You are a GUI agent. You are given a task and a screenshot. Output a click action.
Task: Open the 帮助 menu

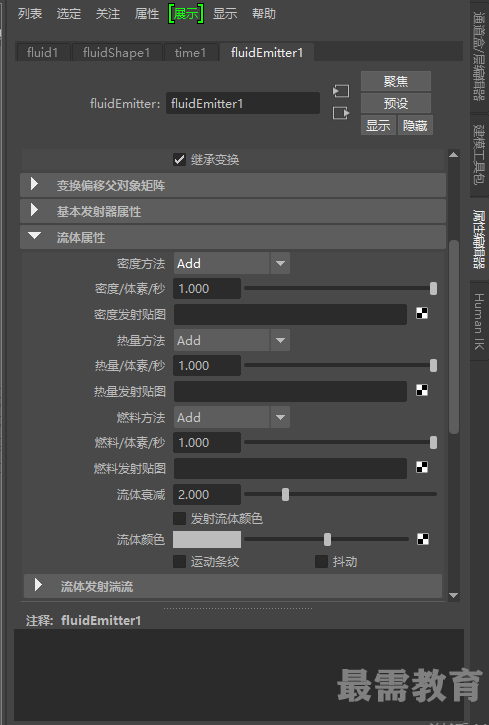pos(264,14)
